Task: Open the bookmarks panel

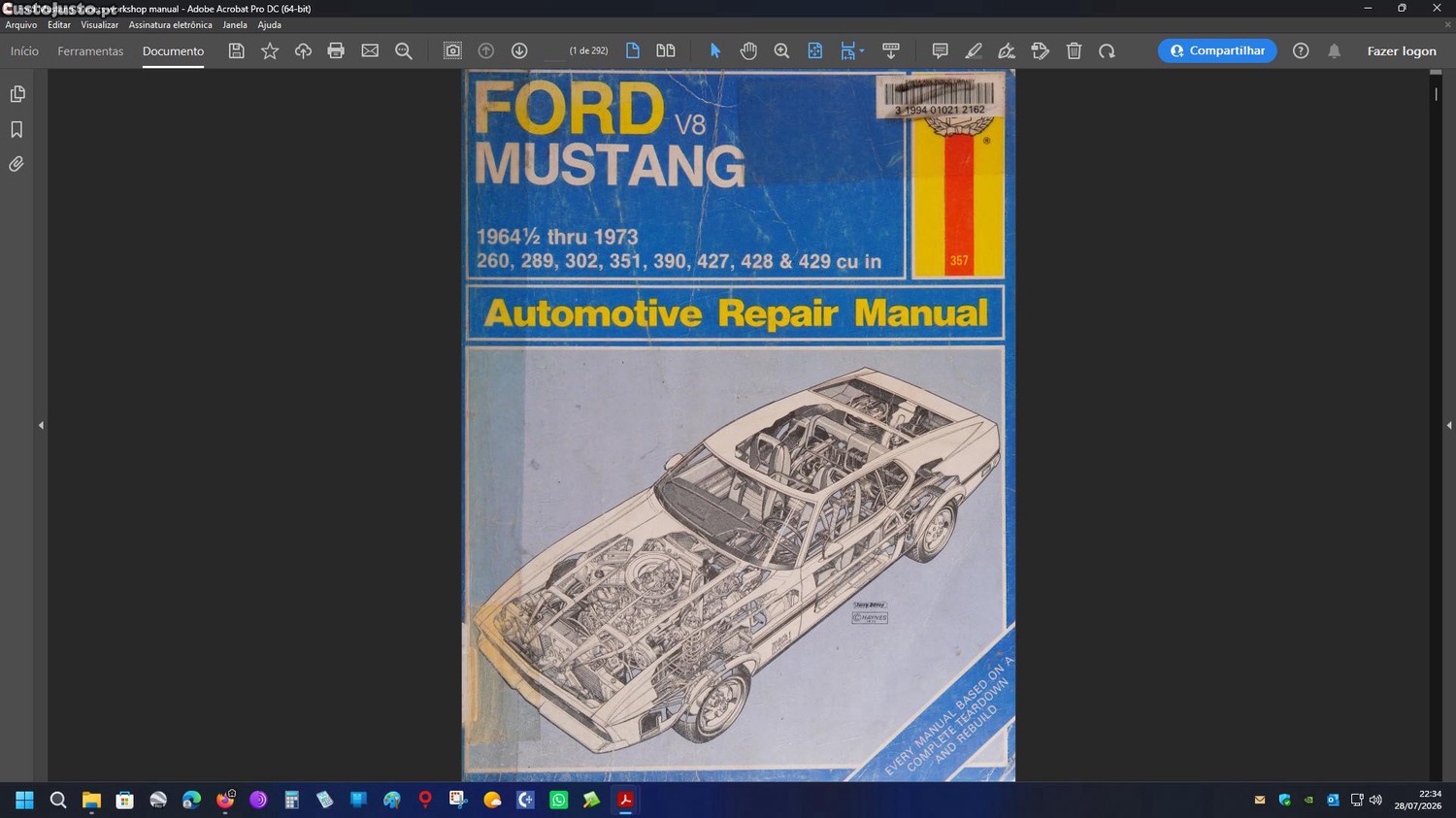Action: 17,129
